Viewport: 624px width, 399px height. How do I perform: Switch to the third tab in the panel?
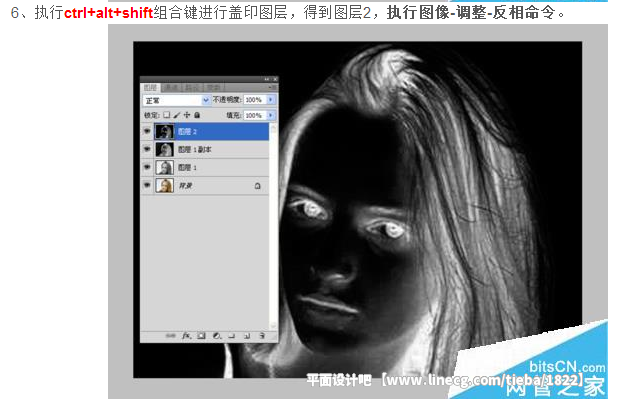193,88
